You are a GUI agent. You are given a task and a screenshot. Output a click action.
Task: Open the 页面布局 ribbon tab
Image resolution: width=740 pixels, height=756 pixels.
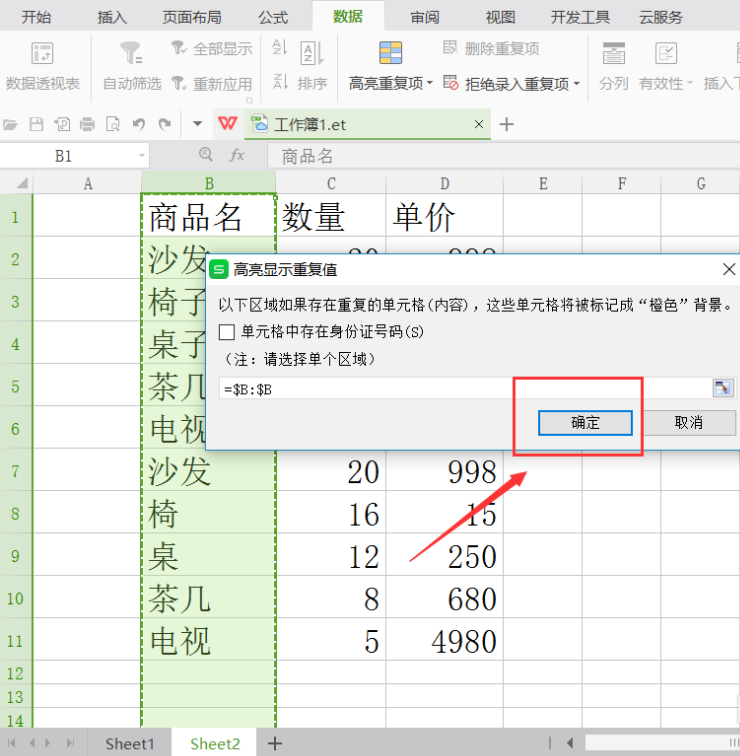point(192,17)
